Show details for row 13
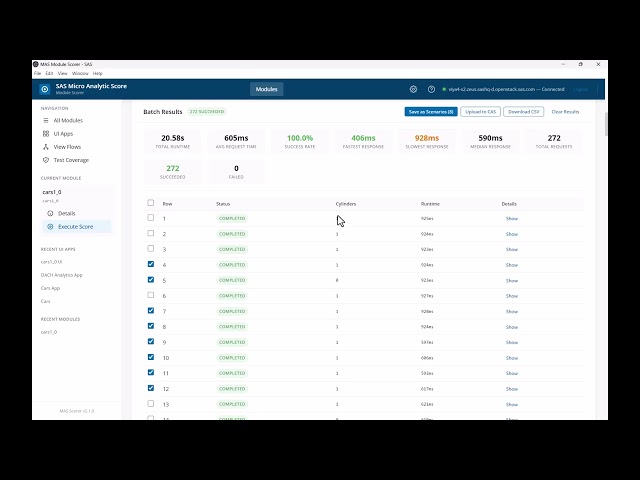Screen dimensions: 640x480 coord(512,404)
